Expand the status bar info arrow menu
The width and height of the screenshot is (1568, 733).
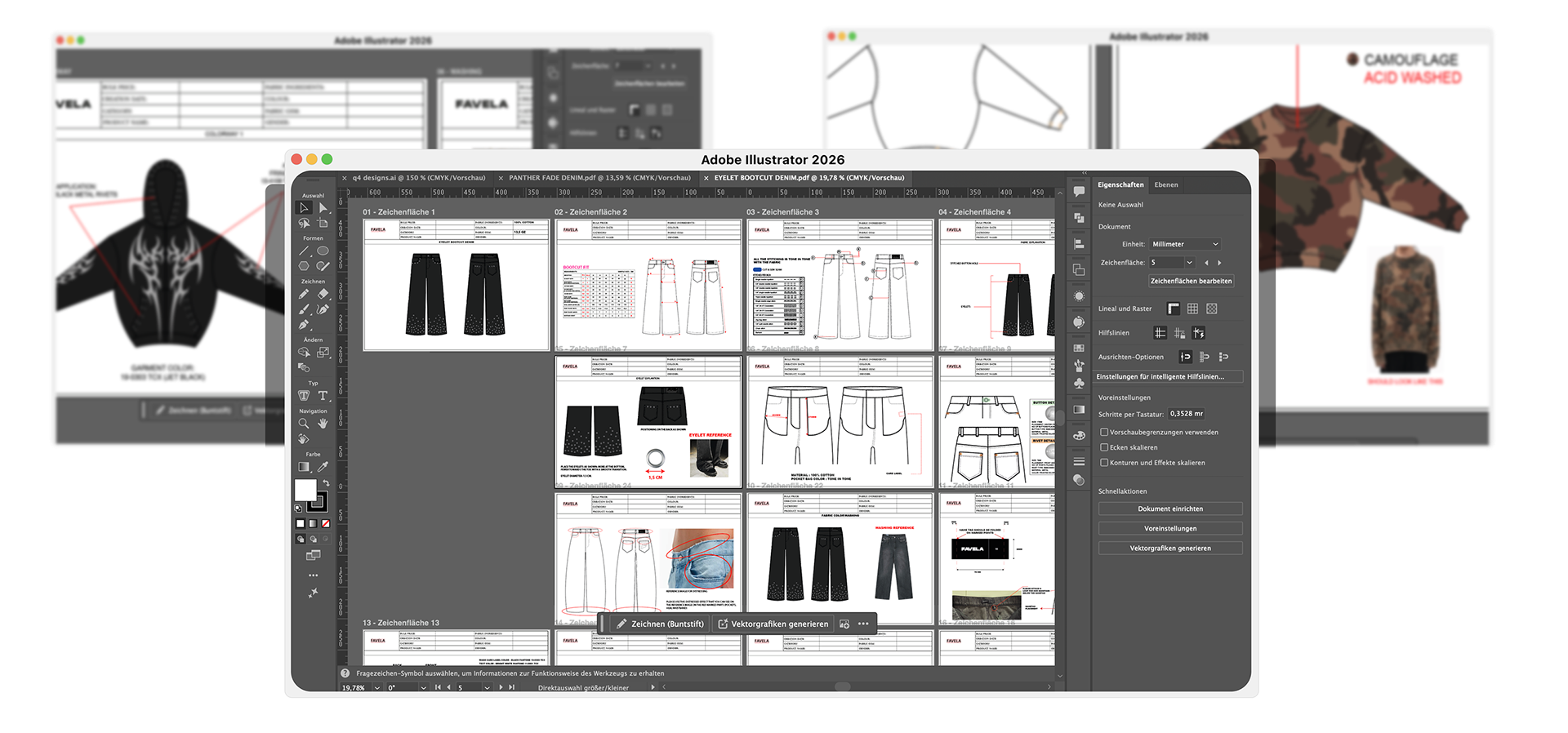[x=653, y=687]
